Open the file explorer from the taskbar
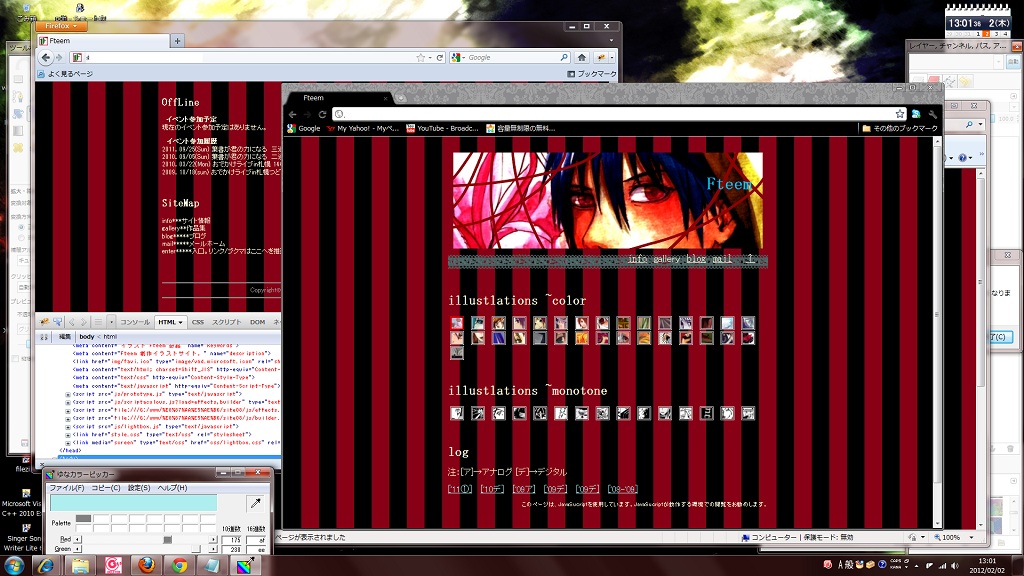 tap(80, 566)
